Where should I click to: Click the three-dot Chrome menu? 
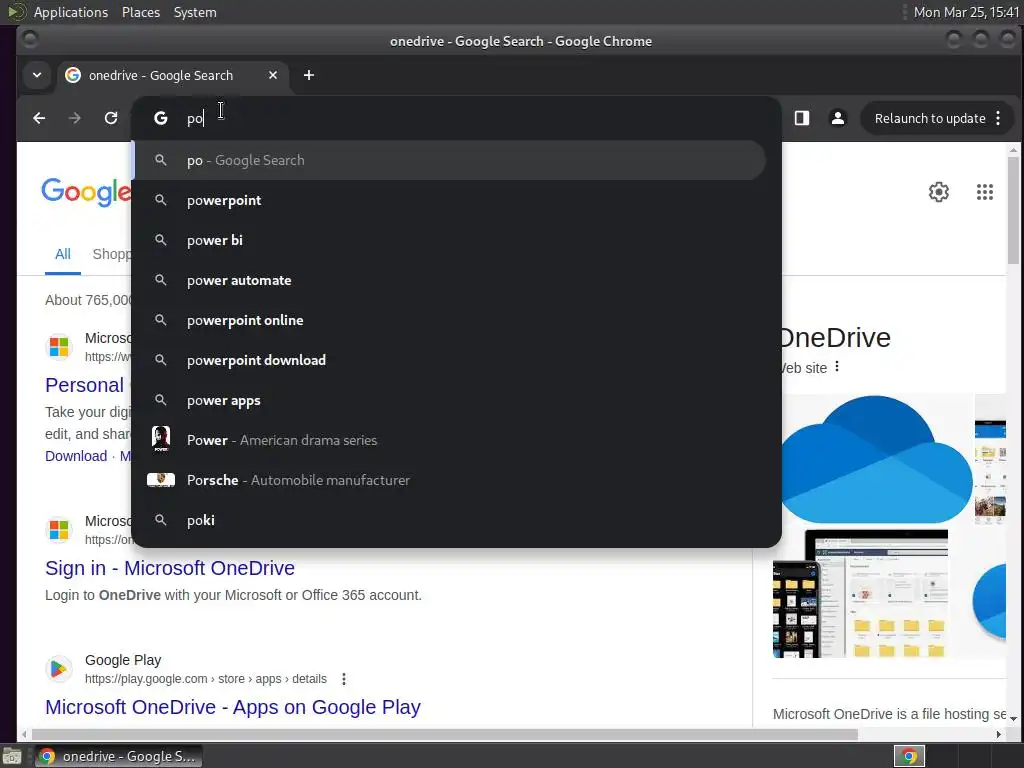[998, 118]
